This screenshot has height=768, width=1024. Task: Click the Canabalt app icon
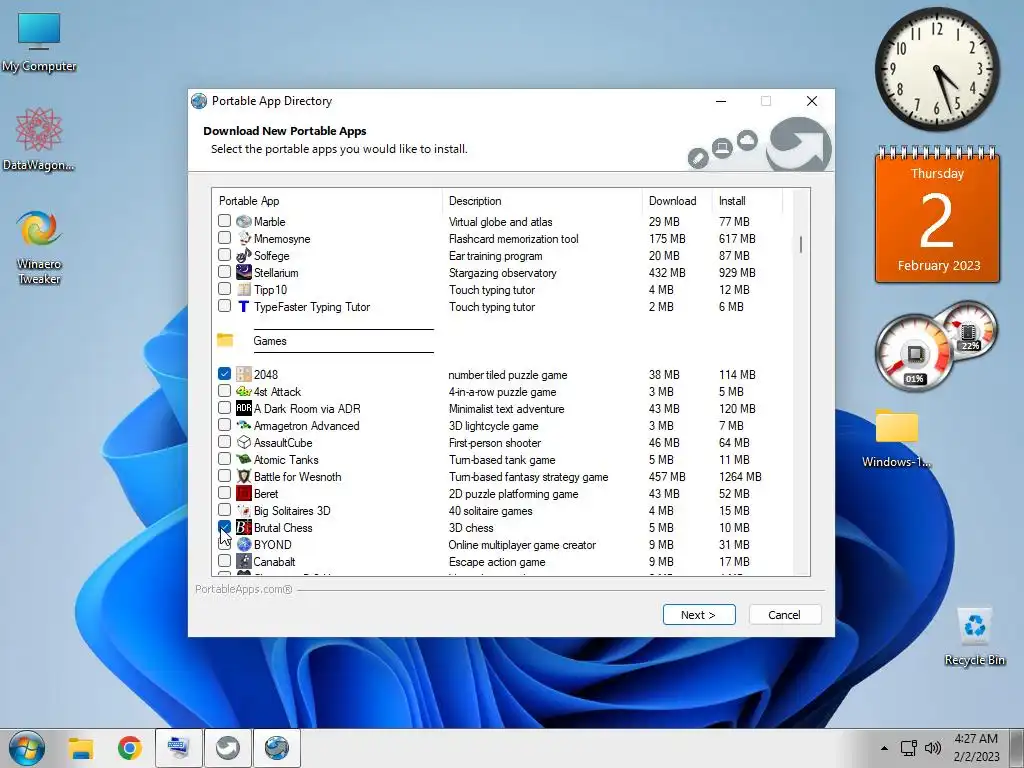click(244, 561)
